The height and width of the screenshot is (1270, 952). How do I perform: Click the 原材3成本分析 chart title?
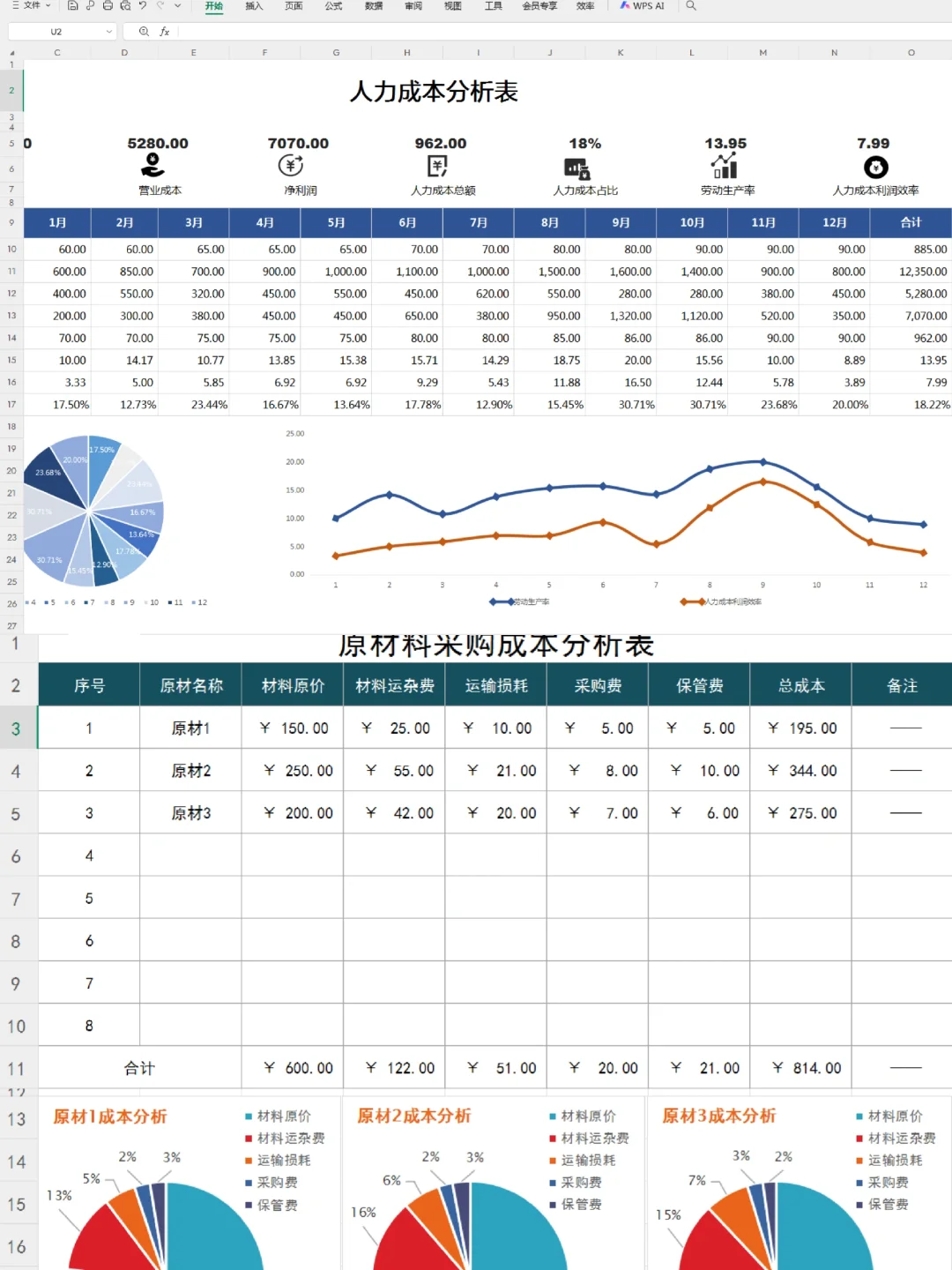point(718,1116)
